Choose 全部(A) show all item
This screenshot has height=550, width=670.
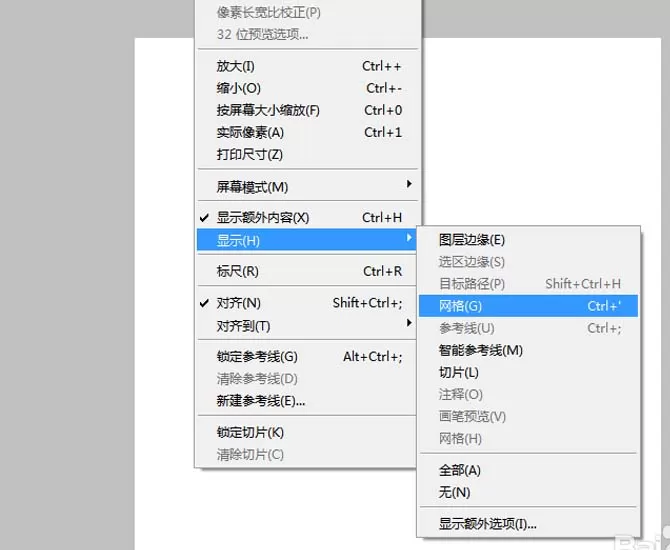(528, 471)
